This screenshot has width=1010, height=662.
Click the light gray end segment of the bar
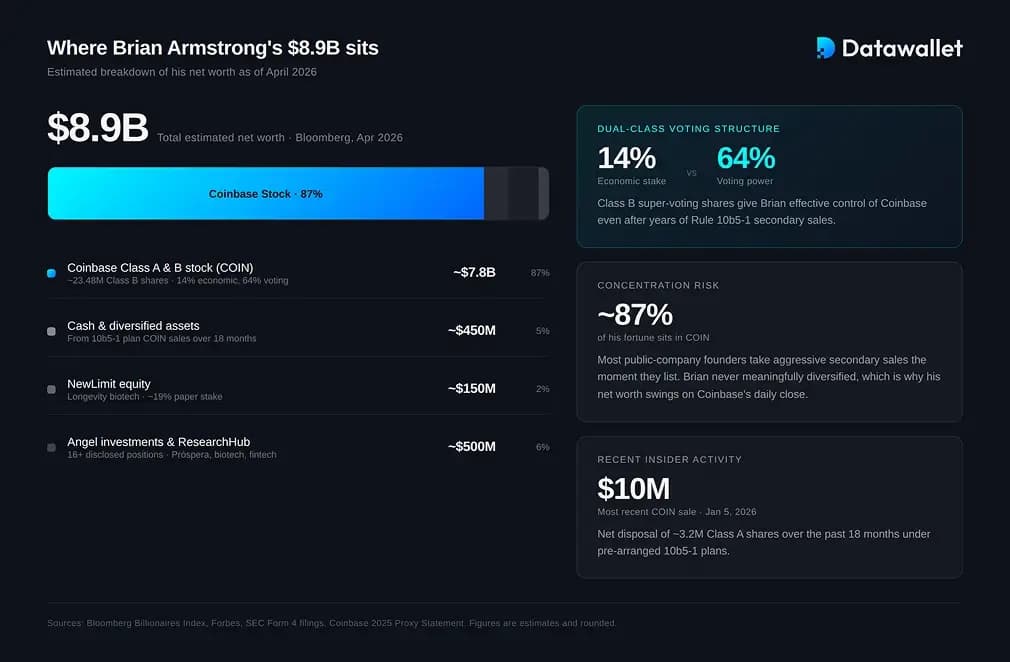[544, 193]
